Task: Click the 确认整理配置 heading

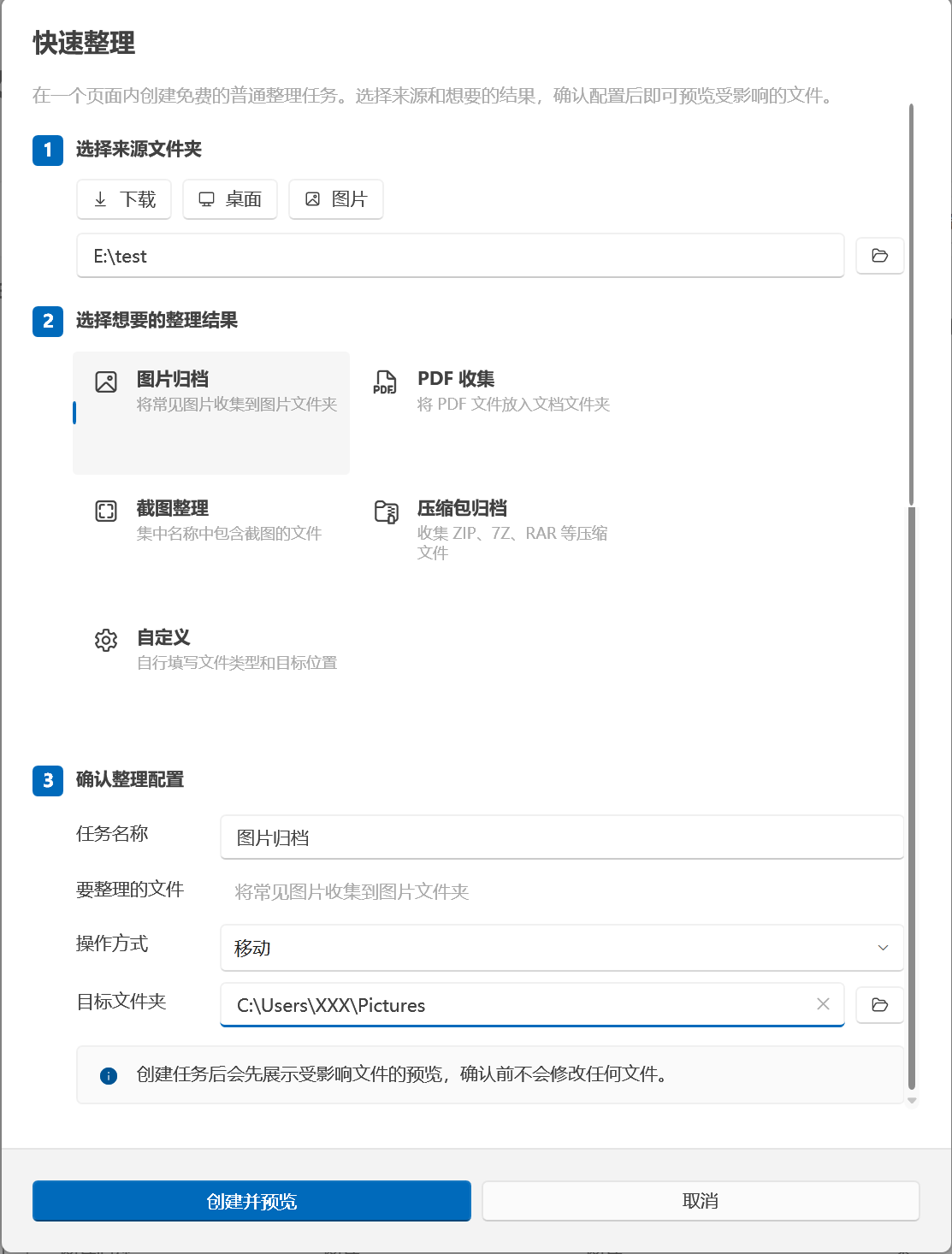Action: [x=130, y=779]
